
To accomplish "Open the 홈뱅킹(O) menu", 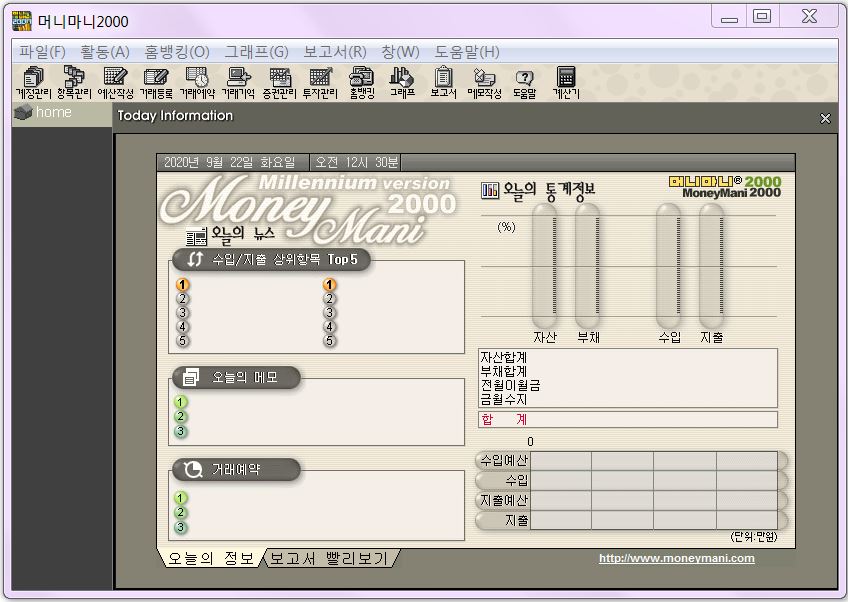I will pyautogui.click(x=177, y=52).
